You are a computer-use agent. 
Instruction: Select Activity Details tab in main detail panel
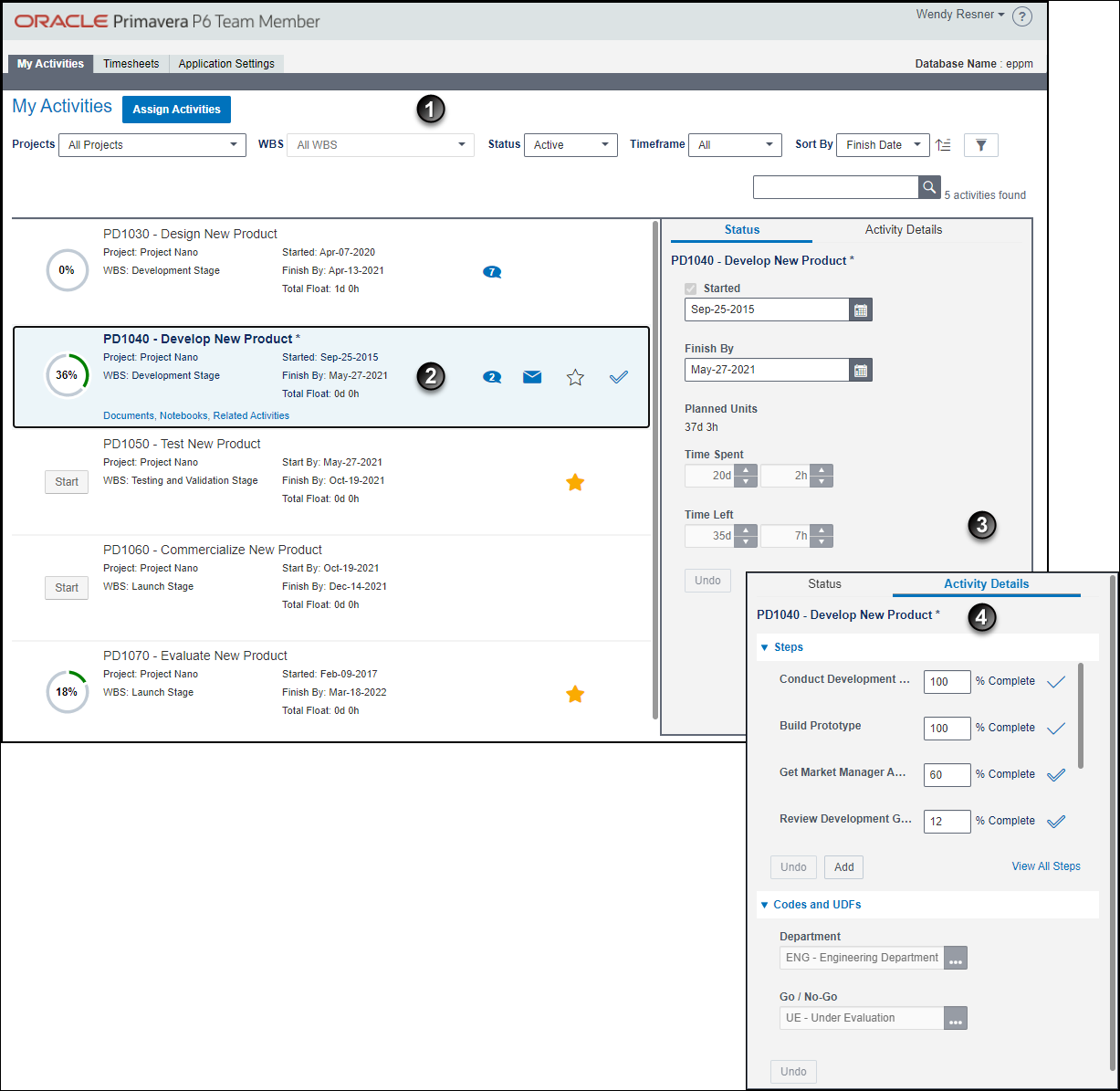click(904, 230)
